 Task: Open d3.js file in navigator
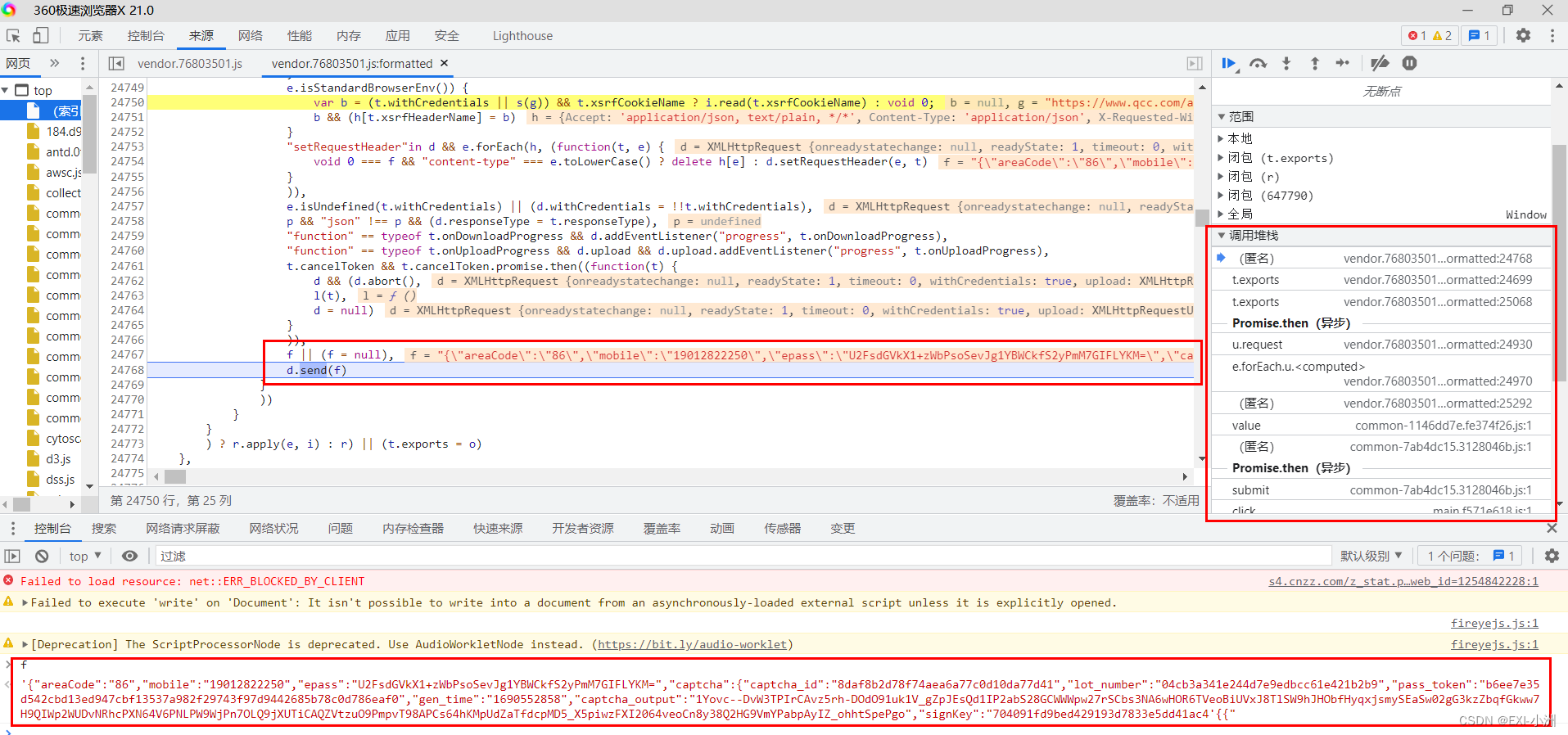tap(58, 459)
